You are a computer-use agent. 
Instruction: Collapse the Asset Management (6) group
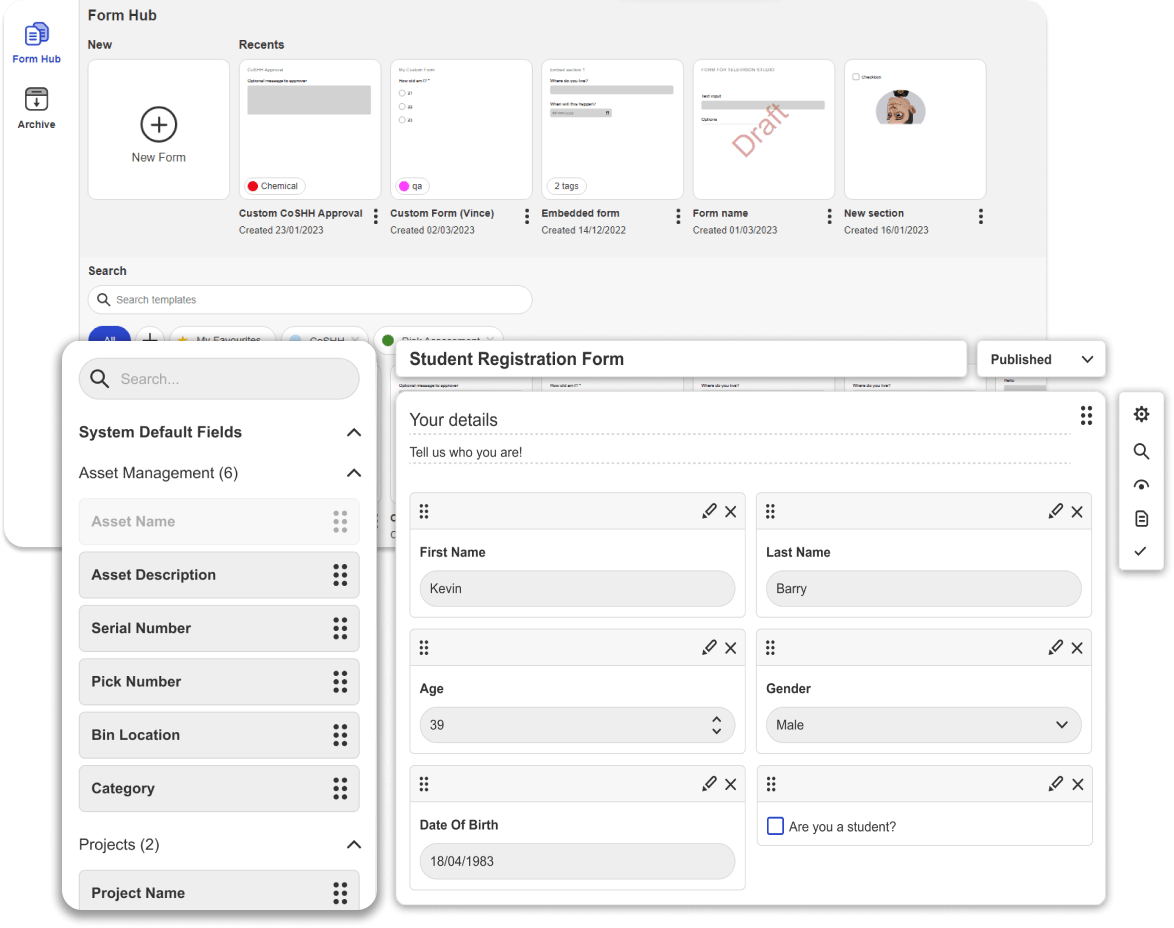coord(353,473)
